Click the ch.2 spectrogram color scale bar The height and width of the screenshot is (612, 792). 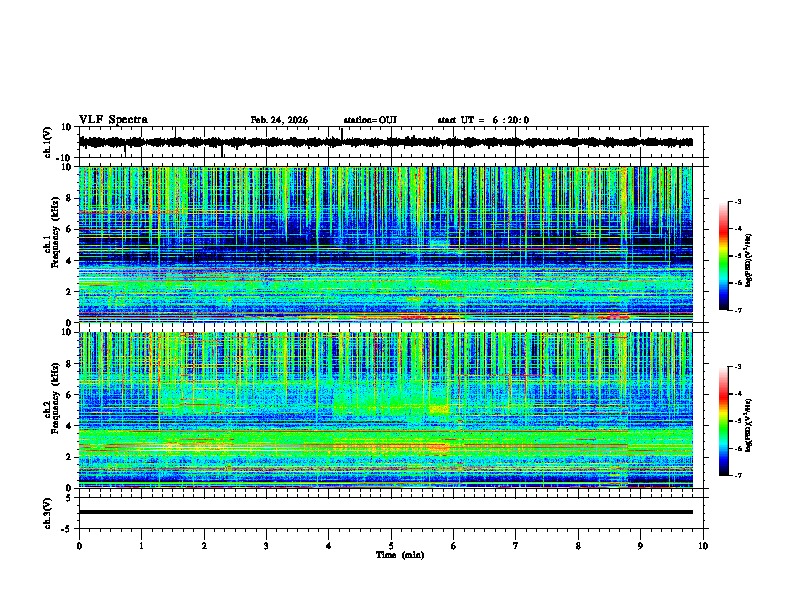tap(724, 421)
